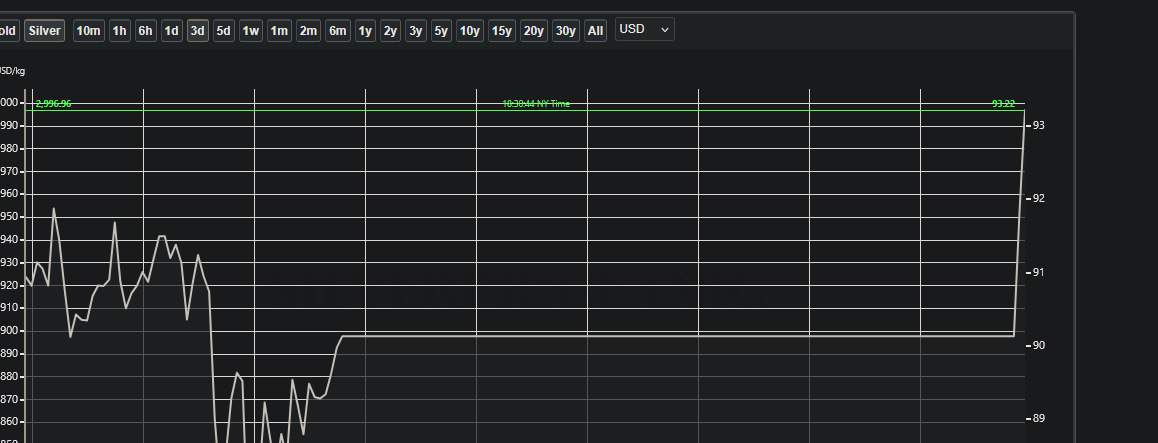This screenshot has width=1158, height=443.
Task: Select the 3d time range
Action: pos(197,31)
